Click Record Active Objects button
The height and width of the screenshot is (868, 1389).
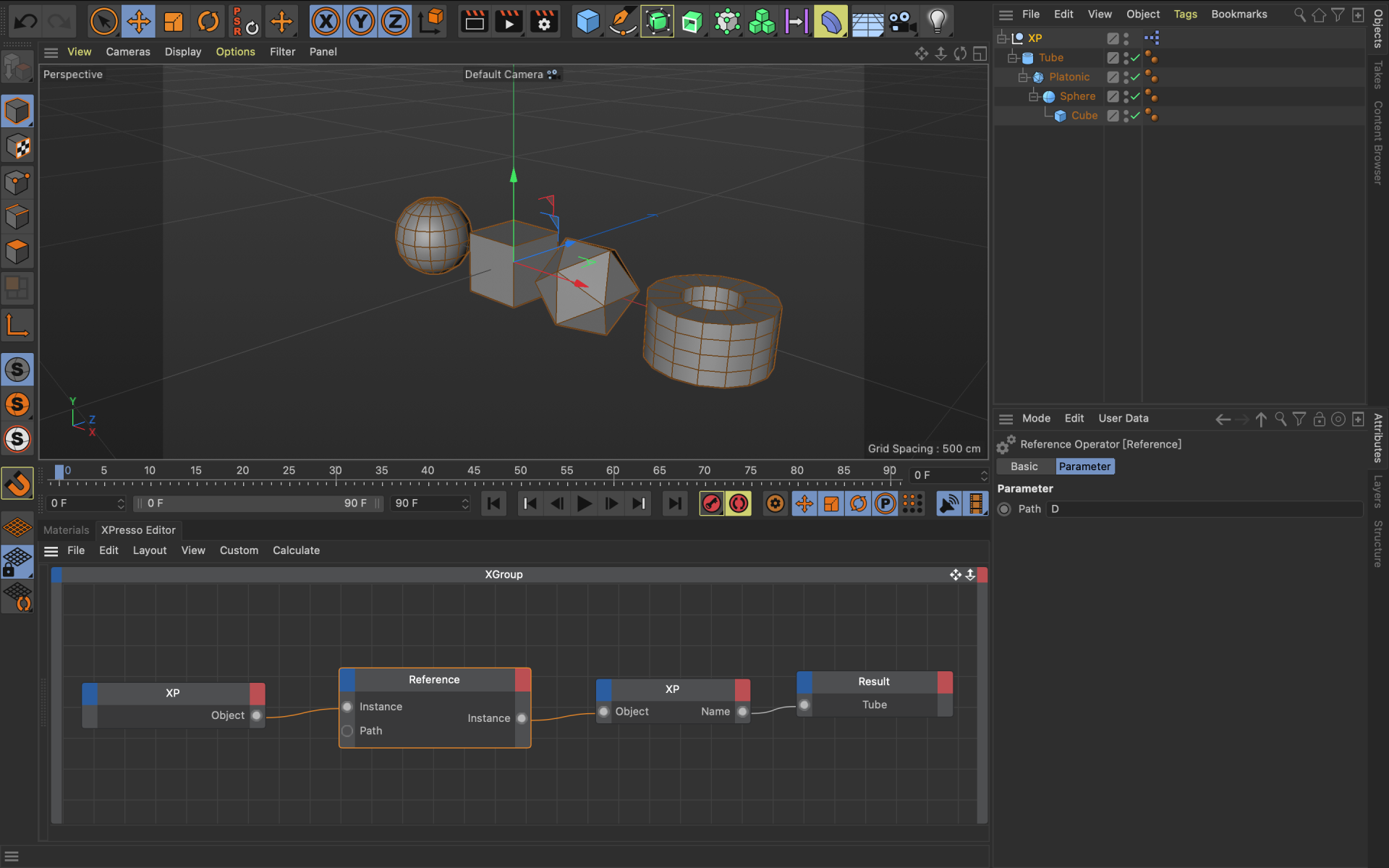point(712,503)
